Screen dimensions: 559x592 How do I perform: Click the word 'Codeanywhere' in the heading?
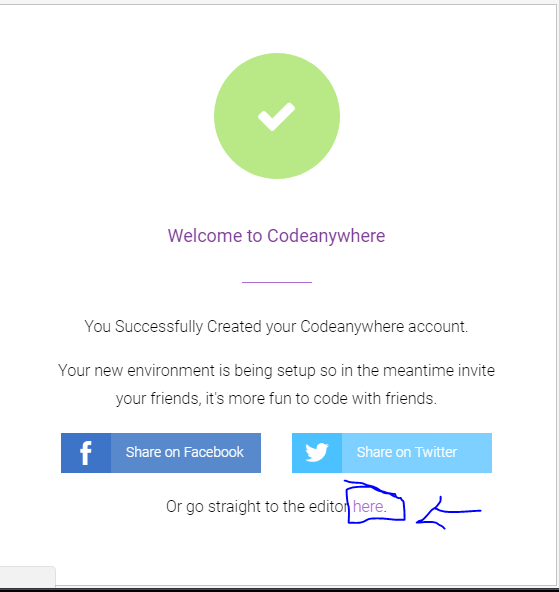point(326,236)
